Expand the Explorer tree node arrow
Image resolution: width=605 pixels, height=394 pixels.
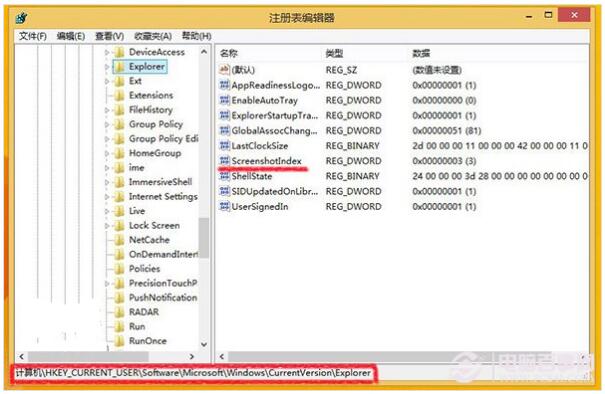107,67
